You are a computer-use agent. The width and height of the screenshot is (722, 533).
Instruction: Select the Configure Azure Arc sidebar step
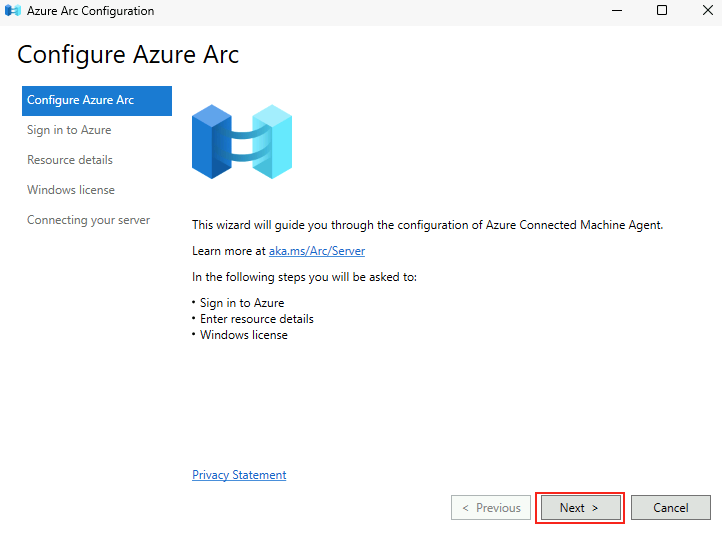coord(97,100)
